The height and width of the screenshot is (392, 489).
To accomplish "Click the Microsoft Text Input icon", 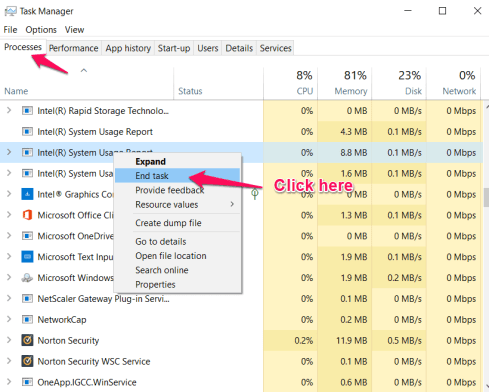I will tap(27, 257).
